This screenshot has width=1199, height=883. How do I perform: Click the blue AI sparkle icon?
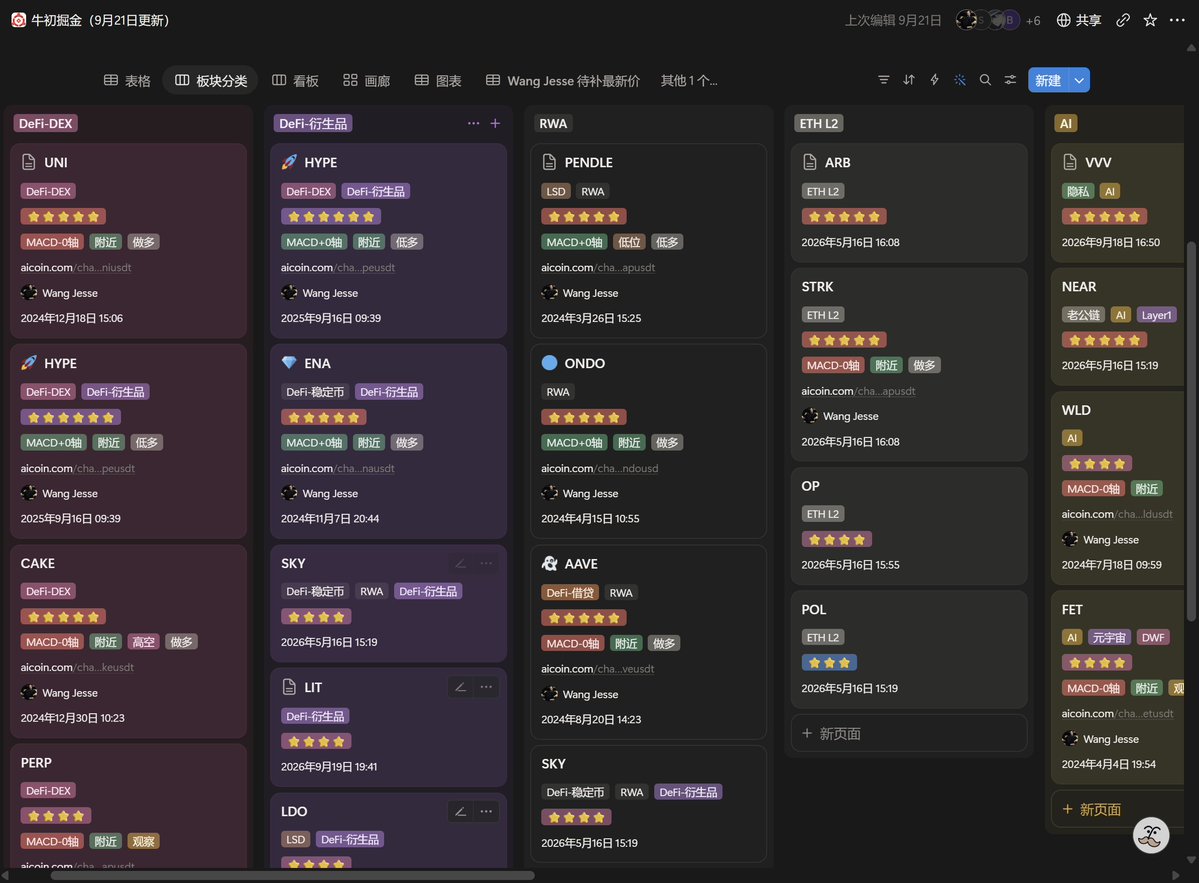pyautogui.click(x=960, y=80)
